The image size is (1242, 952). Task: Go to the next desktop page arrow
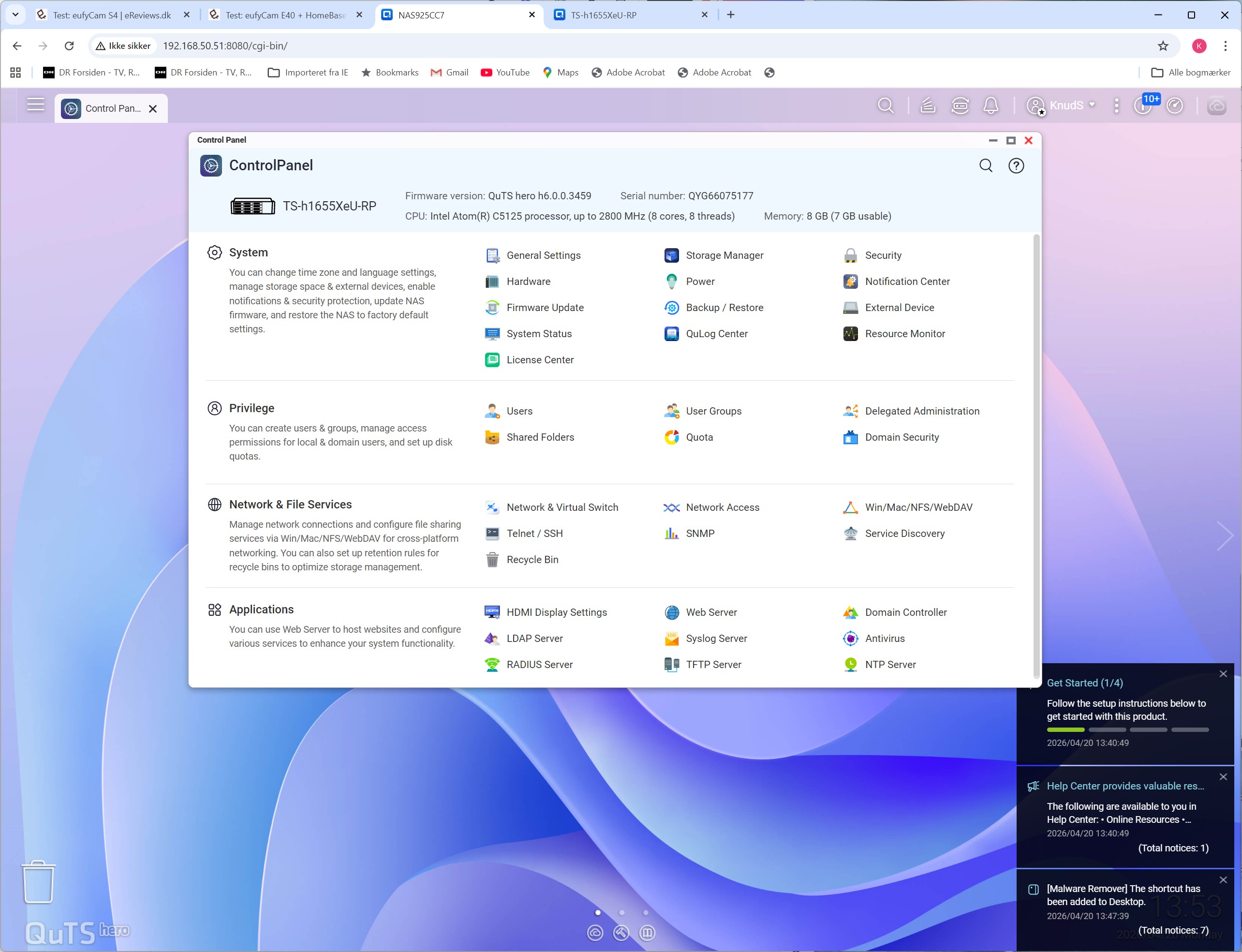pos(1225,535)
